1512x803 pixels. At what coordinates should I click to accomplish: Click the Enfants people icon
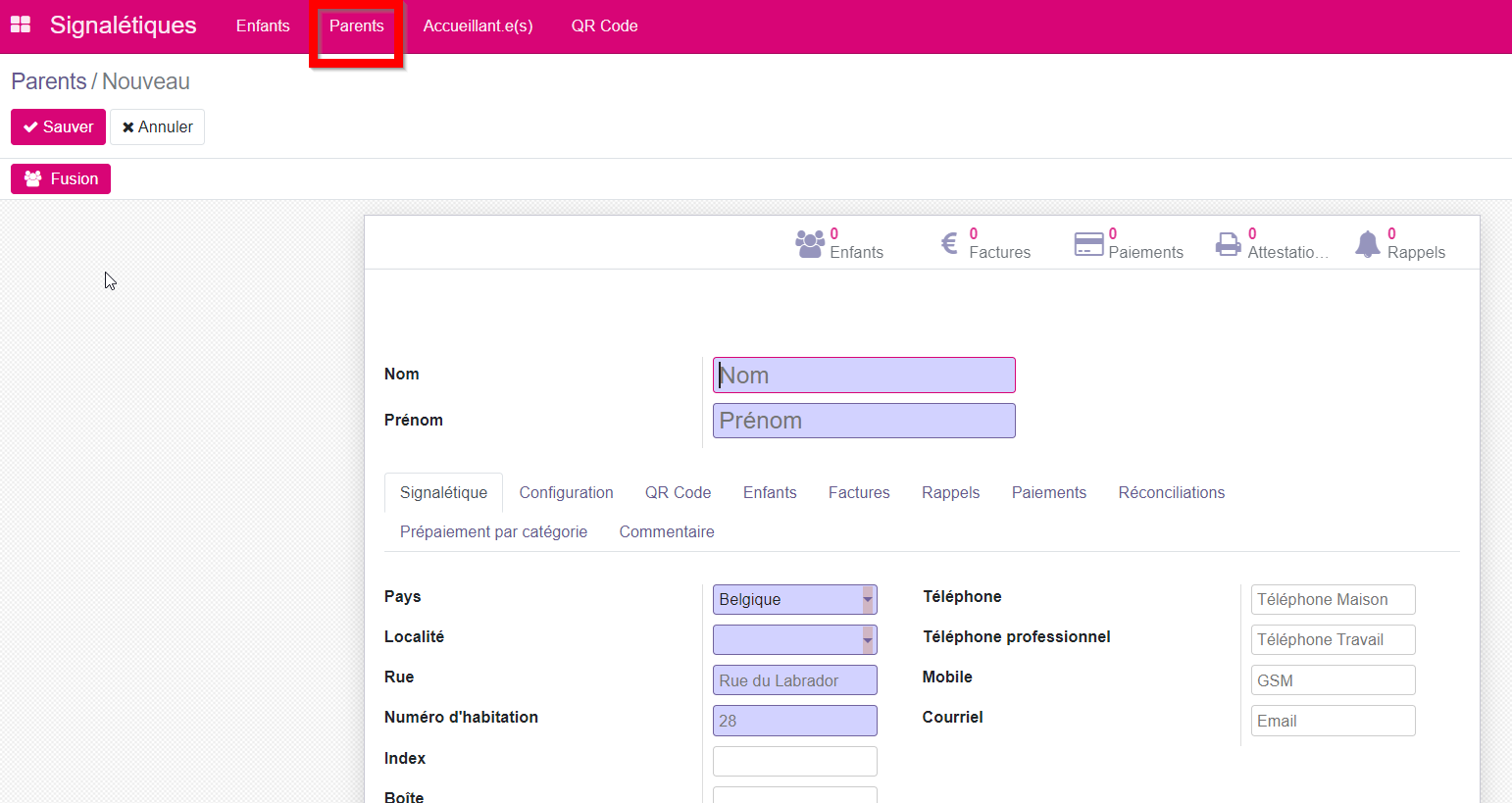[x=809, y=243]
